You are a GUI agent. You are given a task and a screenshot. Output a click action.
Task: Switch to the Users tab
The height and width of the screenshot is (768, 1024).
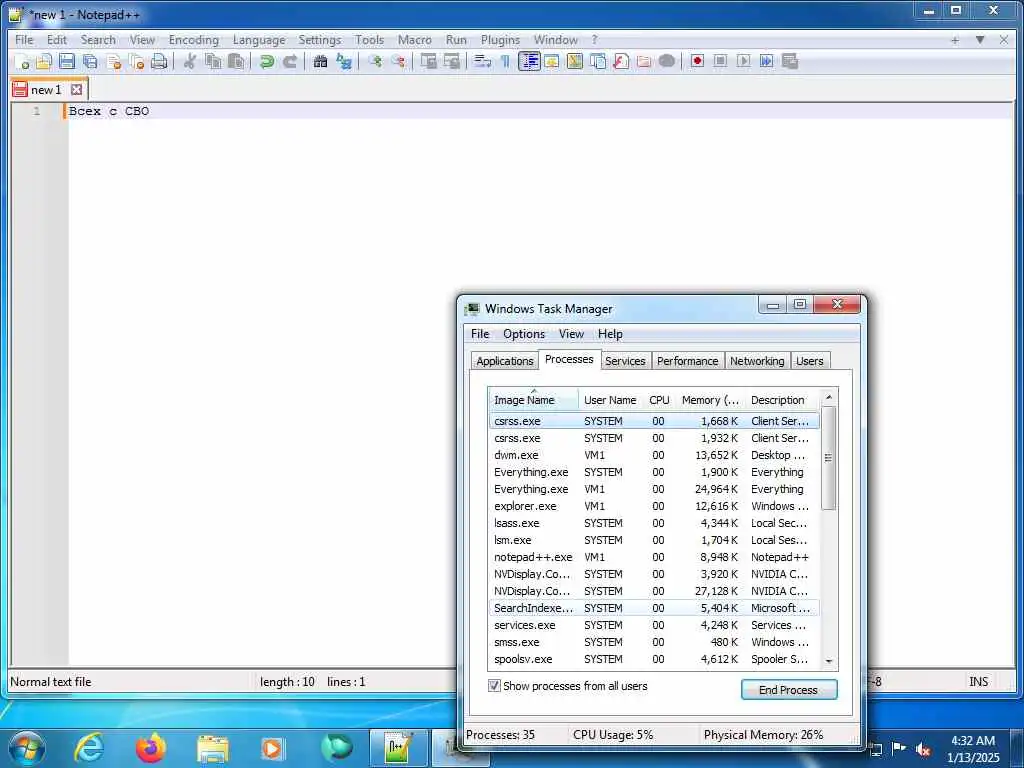pos(810,361)
